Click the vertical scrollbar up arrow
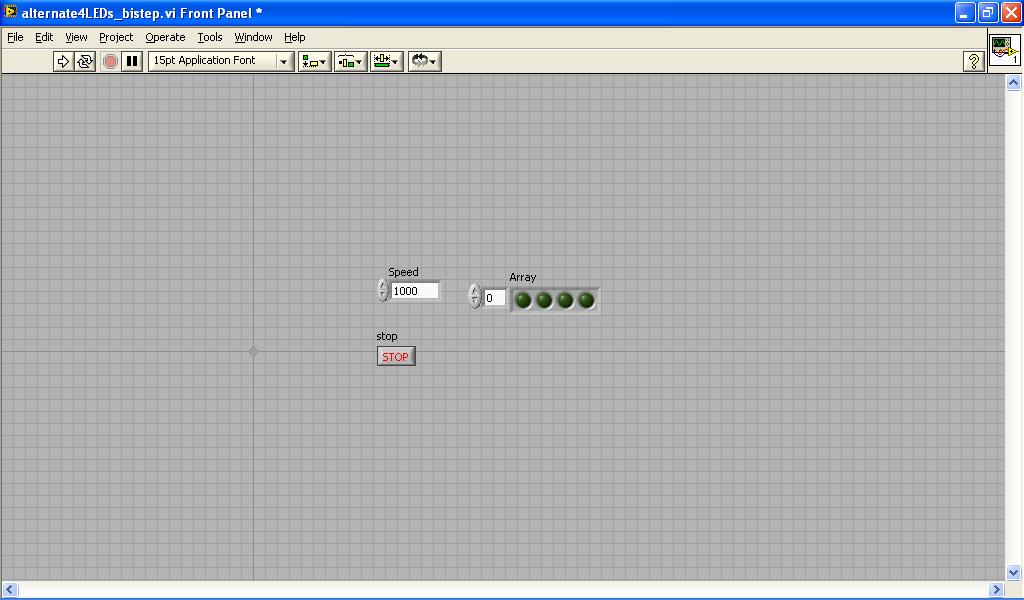The width and height of the screenshot is (1024, 600). click(x=1014, y=82)
